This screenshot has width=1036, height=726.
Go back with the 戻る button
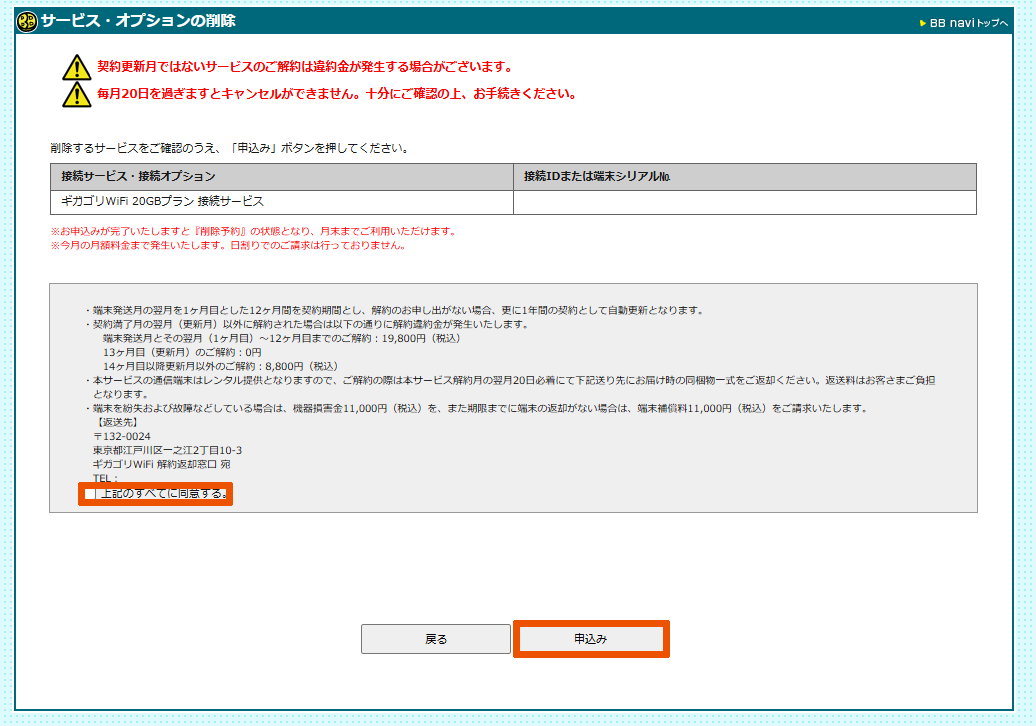click(436, 639)
